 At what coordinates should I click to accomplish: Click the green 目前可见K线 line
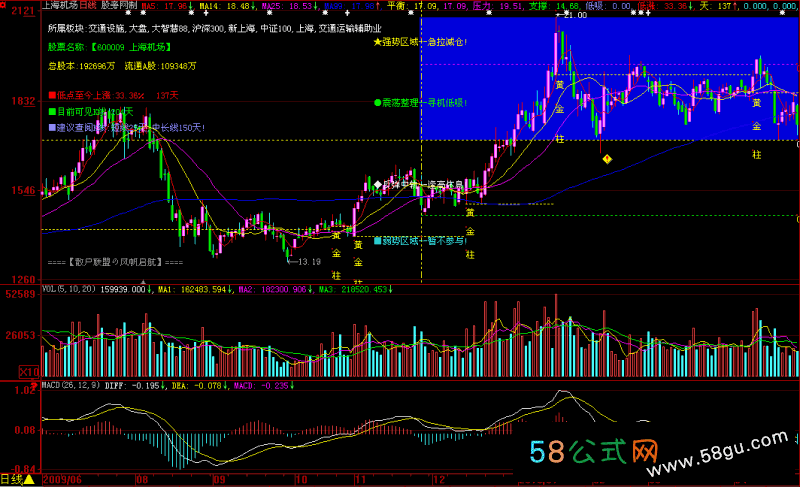tap(91, 111)
